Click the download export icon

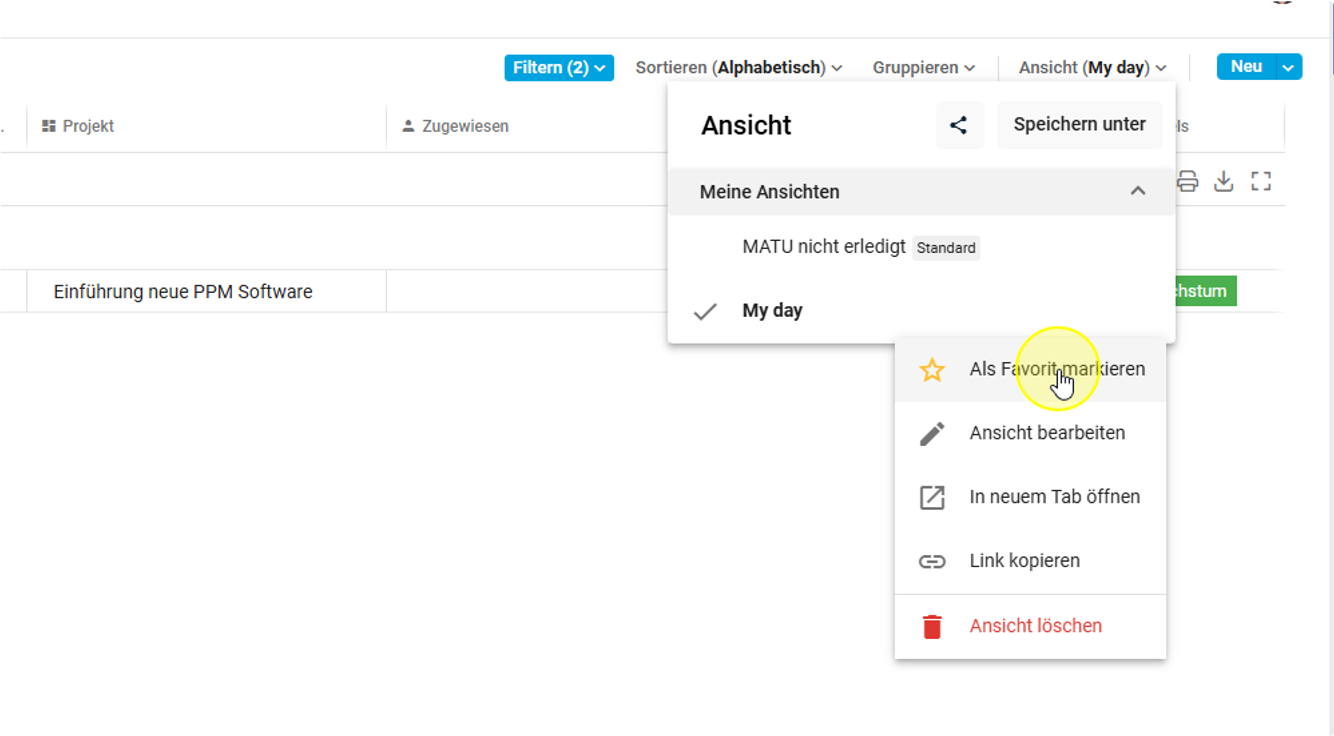pos(1223,181)
